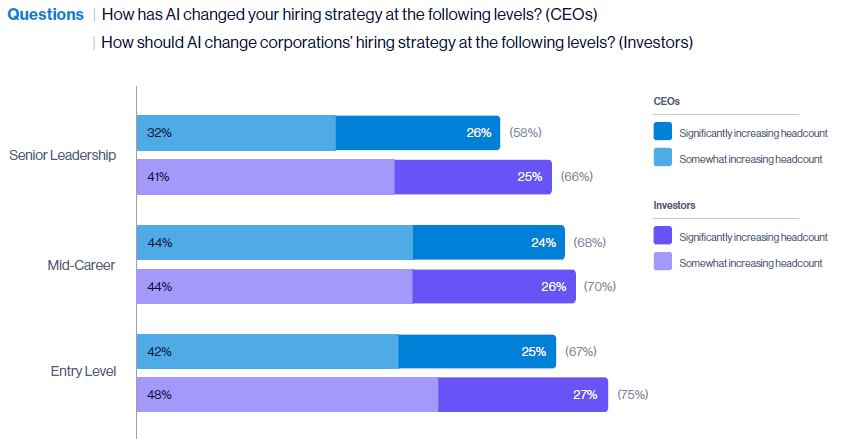Click the purple 26% Mid-Career Investors segment
This screenshot has height=439, width=853.
point(494,286)
